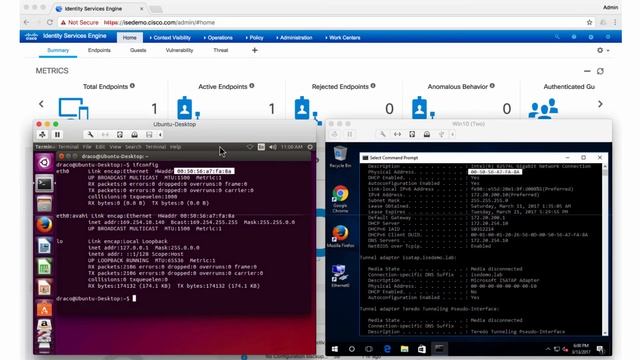This screenshot has width=640, height=360.
Task: Open Ubuntu Software Center launcher icon
Action: (x=44, y=309)
